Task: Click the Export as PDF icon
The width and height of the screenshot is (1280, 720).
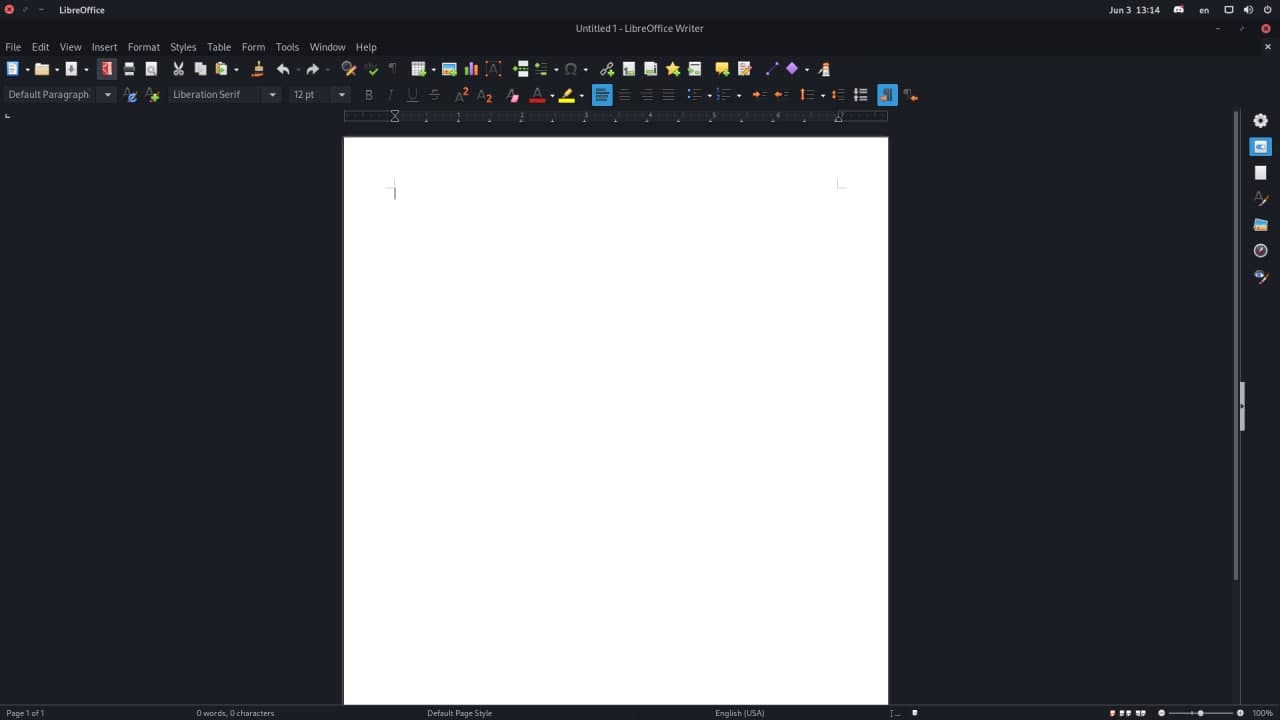Action: tap(106, 69)
